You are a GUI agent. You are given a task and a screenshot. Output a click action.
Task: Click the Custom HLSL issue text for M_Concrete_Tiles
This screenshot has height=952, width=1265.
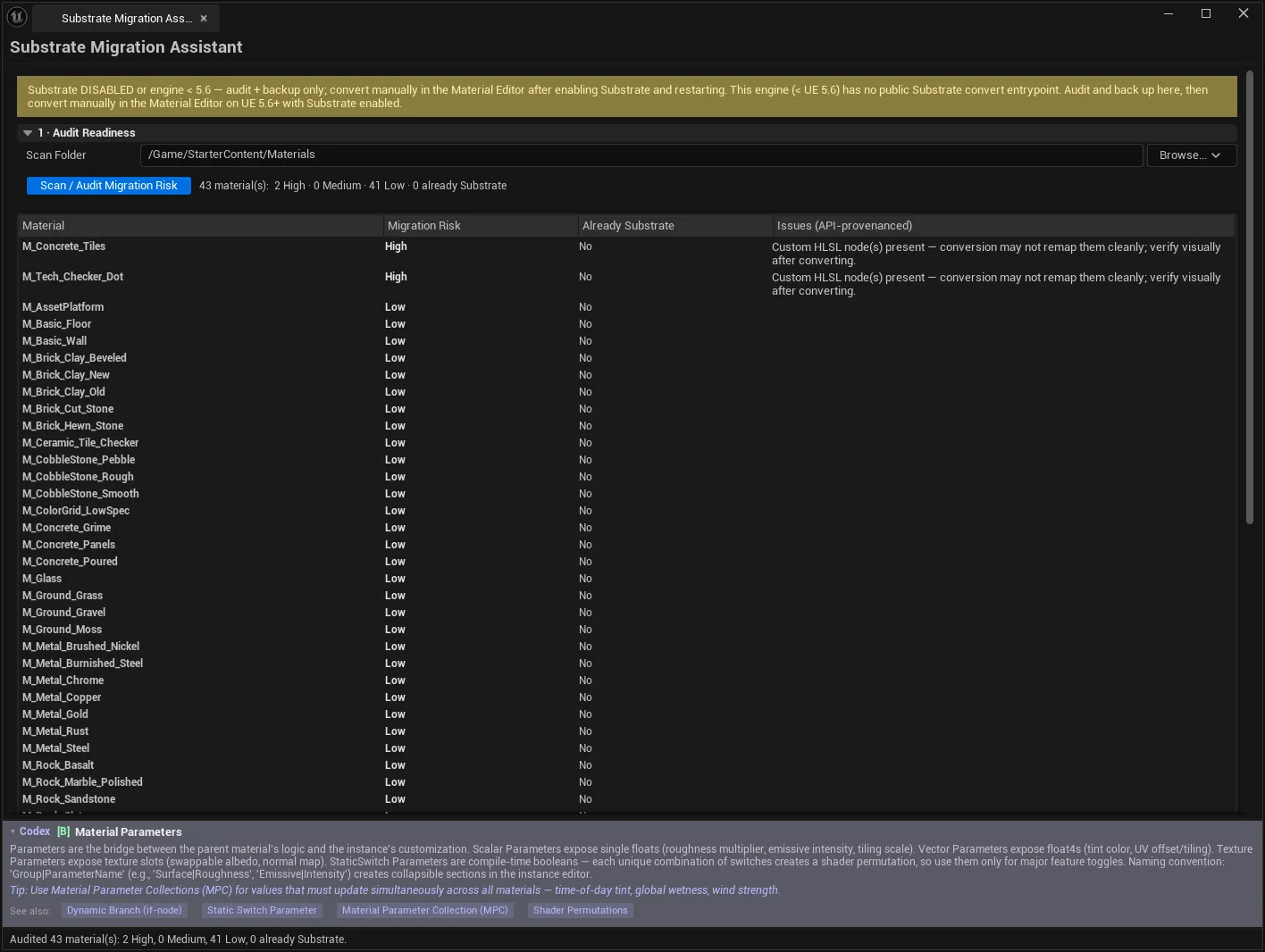(x=996, y=254)
